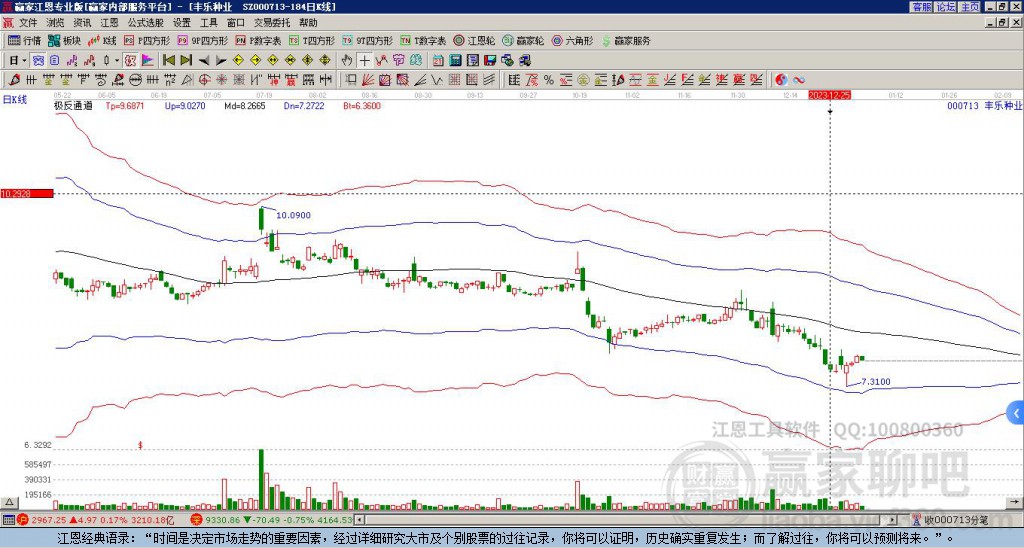This screenshot has width=1024, height=548.
Task: Expand the candlestick style dropdown arrow
Action: point(117,61)
